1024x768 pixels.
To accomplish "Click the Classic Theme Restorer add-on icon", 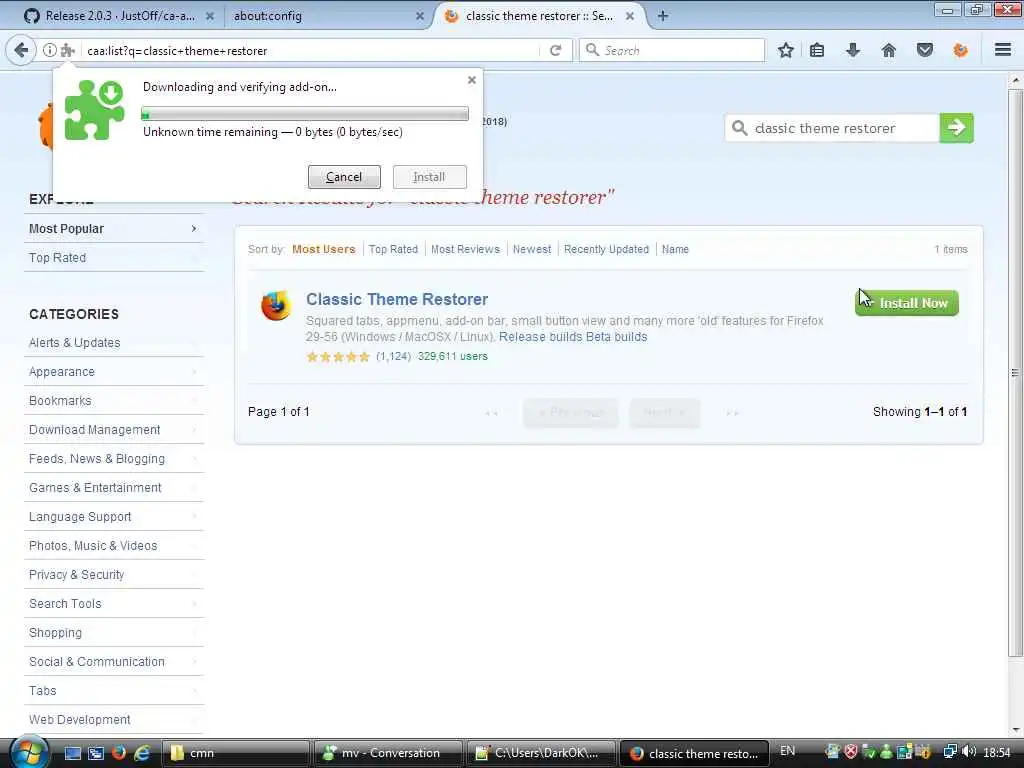I will (x=276, y=306).
